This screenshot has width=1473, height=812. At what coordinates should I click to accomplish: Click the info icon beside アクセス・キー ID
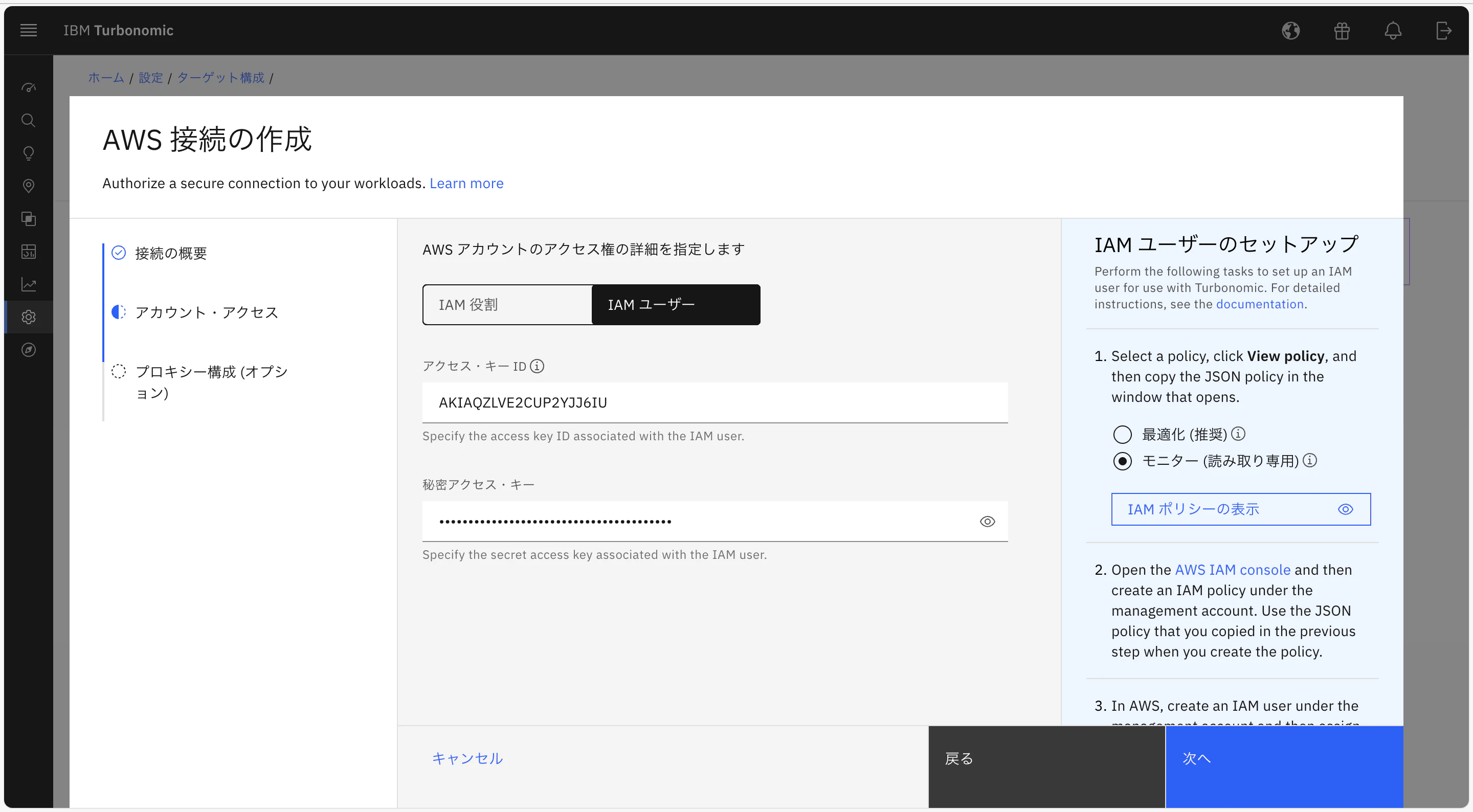pyautogui.click(x=537, y=366)
